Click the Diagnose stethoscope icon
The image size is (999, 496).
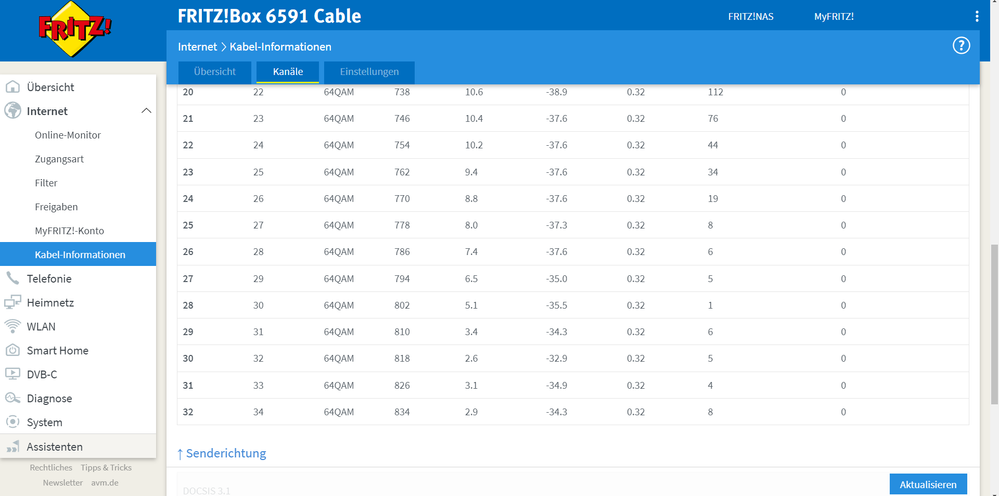click(x=13, y=399)
